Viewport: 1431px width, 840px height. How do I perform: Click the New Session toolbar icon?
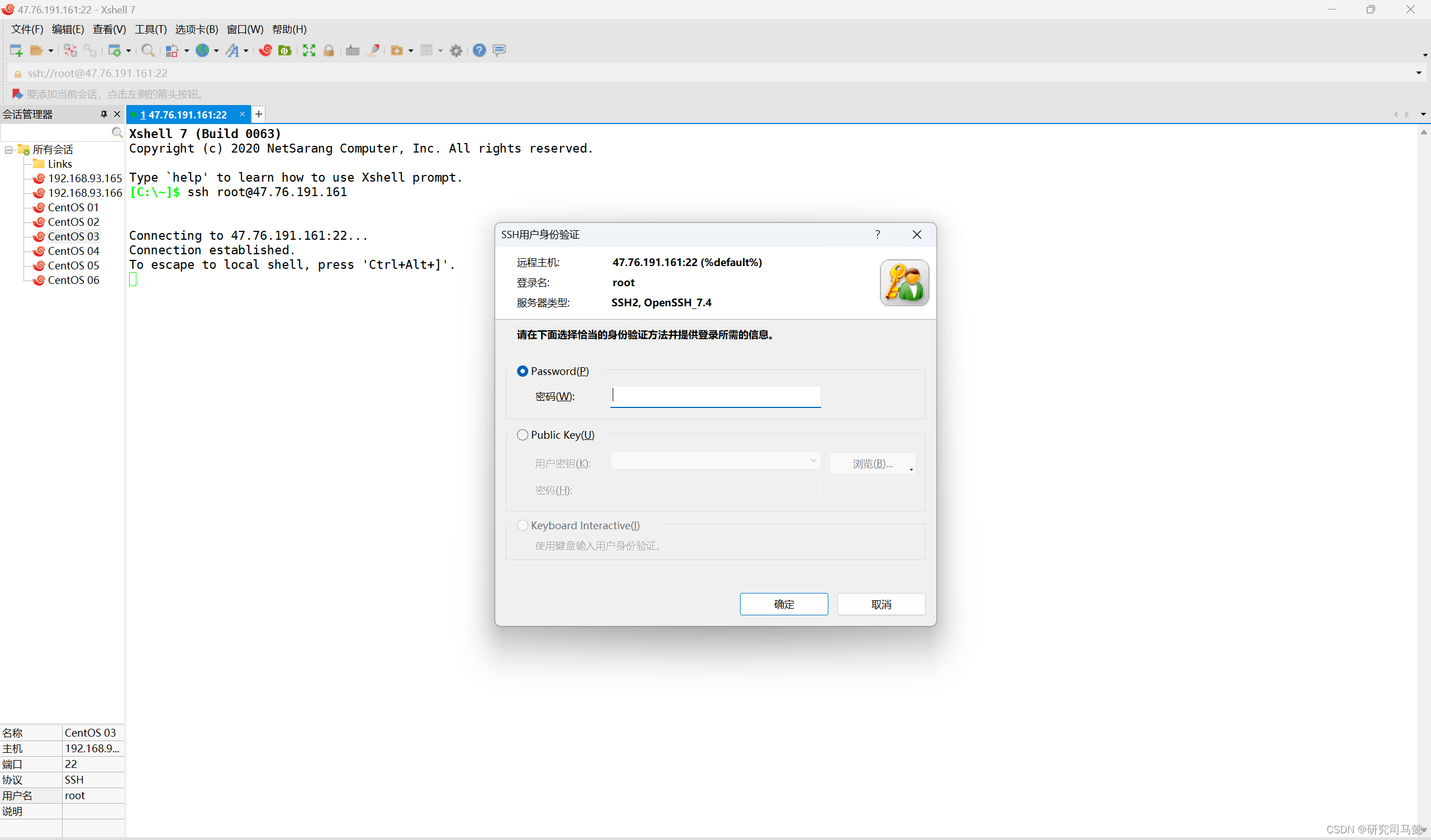pos(16,50)
